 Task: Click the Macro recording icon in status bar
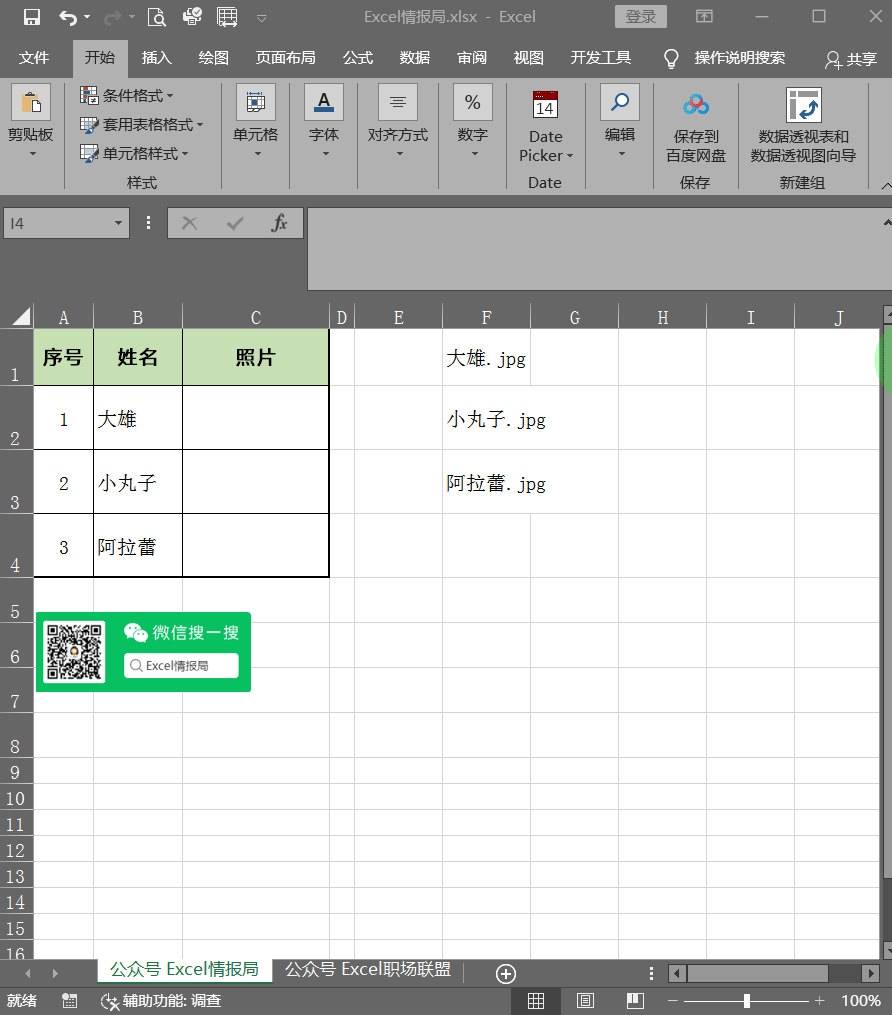pos(69,1001)
